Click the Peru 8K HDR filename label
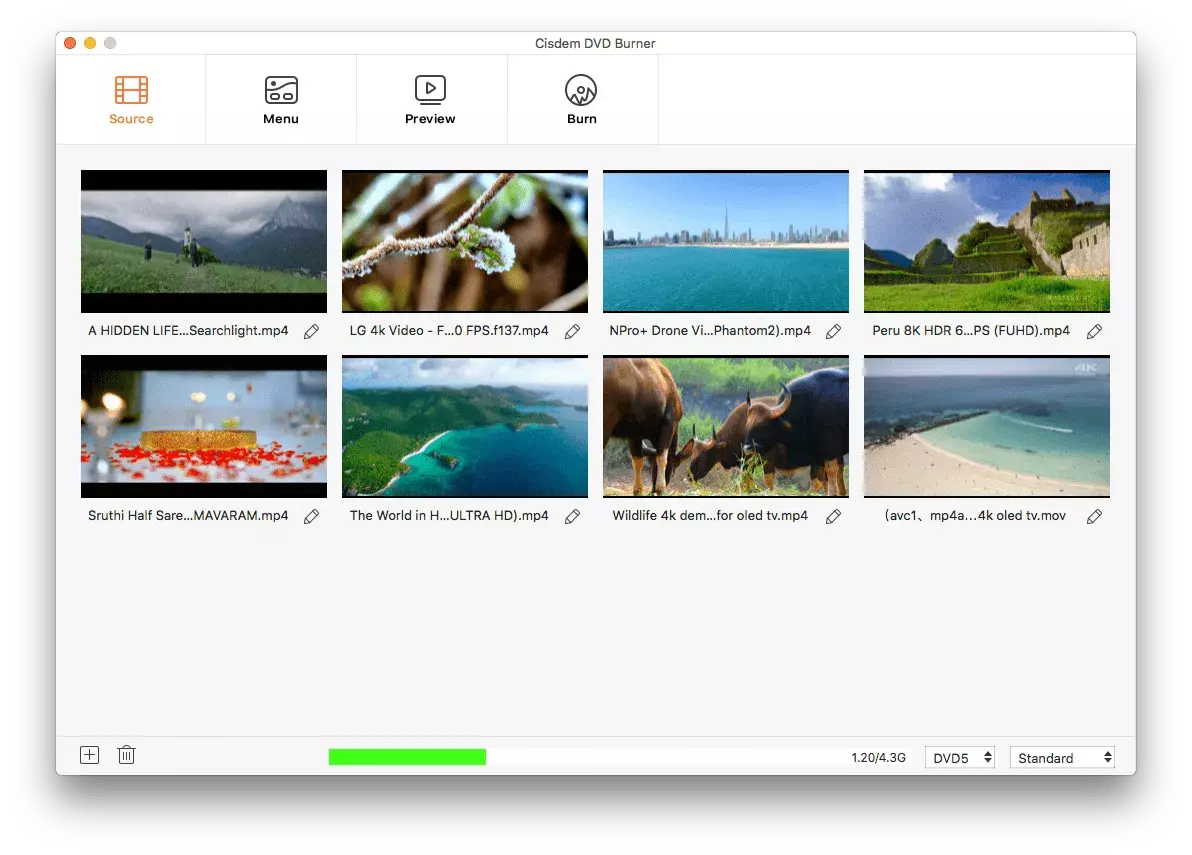The image size is (1192, 855). 971,331
